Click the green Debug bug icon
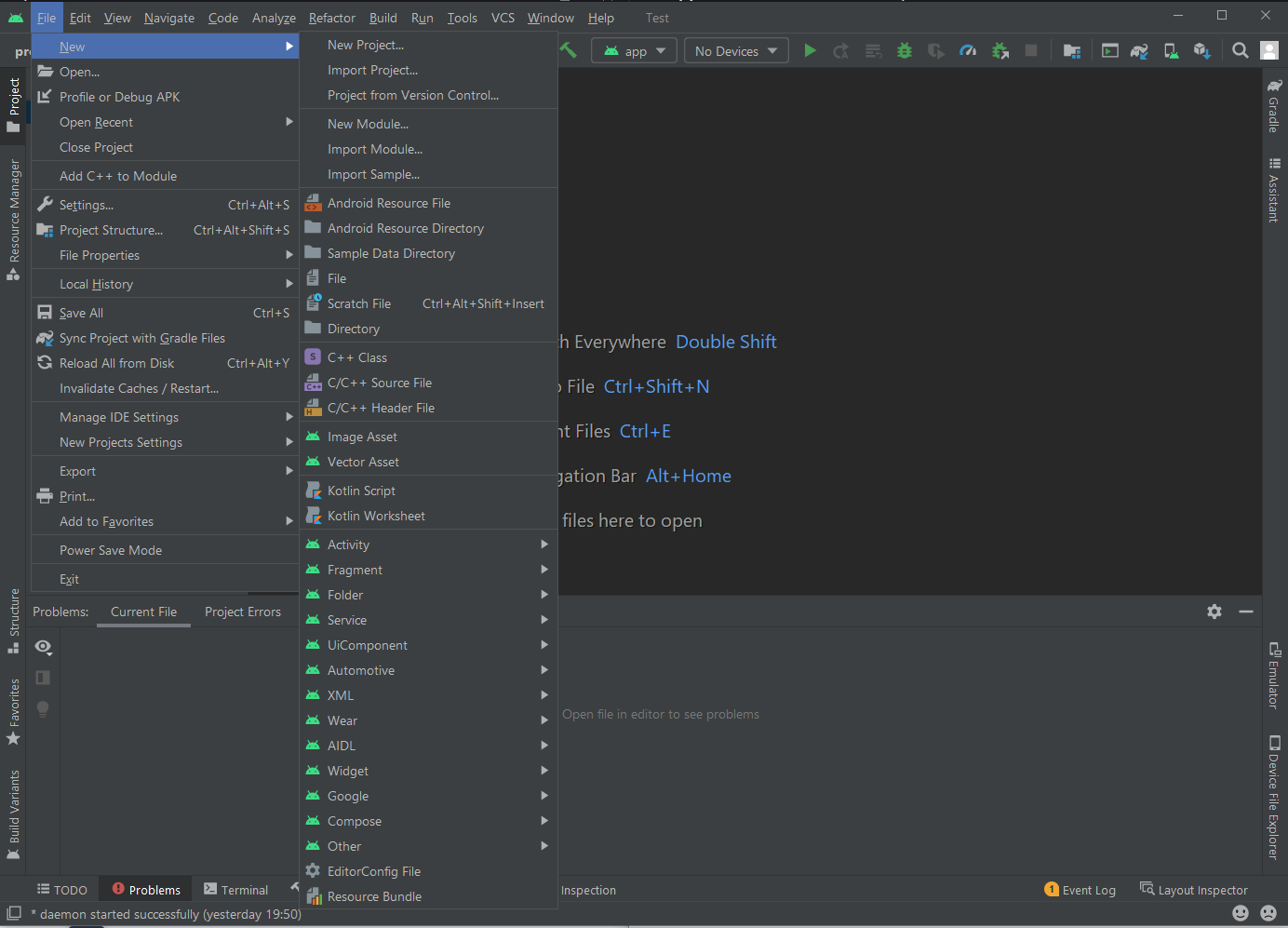 point(905,51)
